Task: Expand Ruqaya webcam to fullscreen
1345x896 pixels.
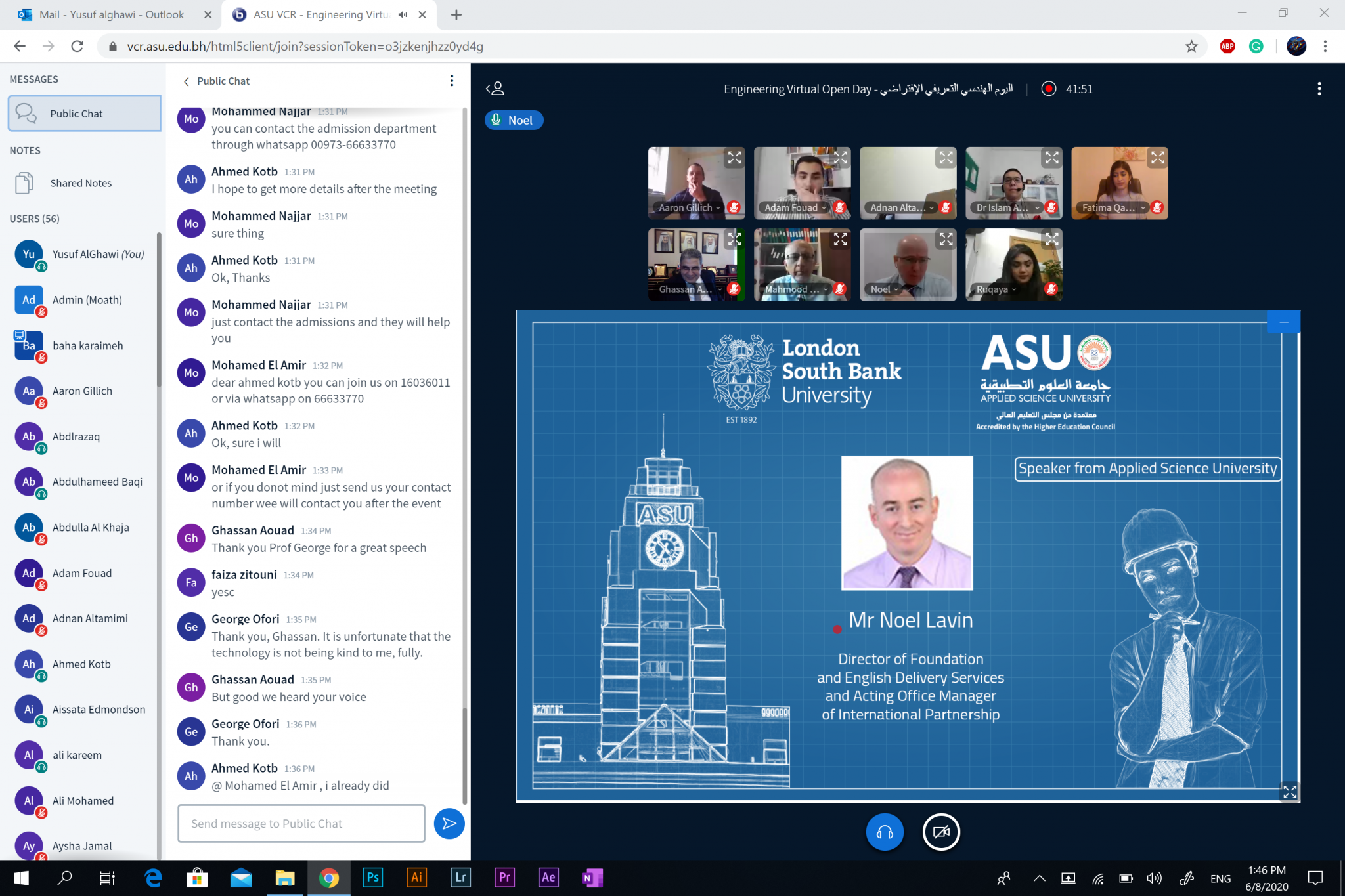Action: click(1052, 239)
